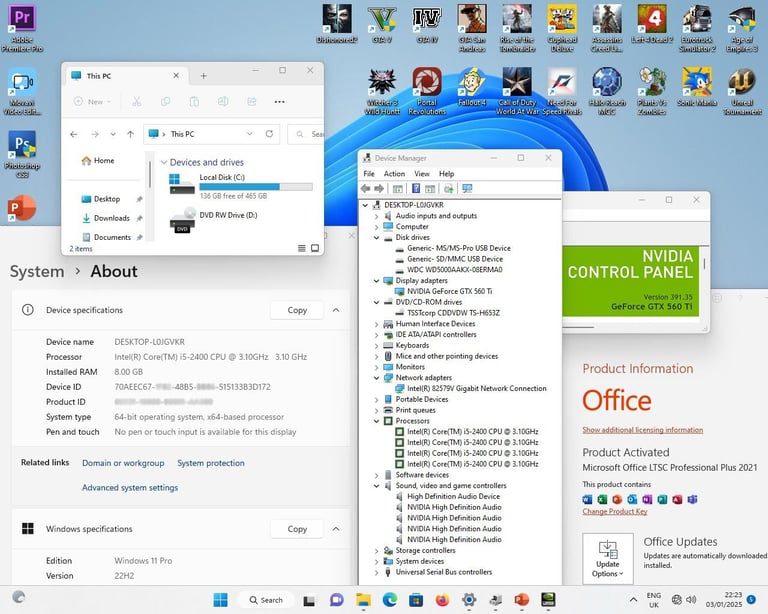The height and width of the screenshot is (614, 768).
Task: Open File Explorer more options ellipsis
Action: (x=279, y=102)
